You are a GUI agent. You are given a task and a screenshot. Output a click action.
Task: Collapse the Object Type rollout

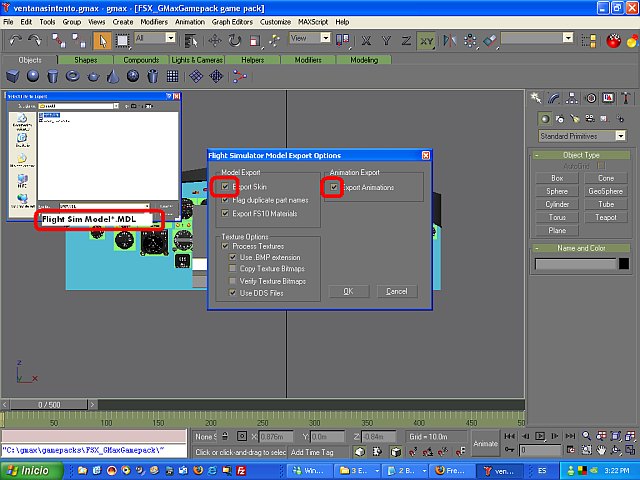580,156
